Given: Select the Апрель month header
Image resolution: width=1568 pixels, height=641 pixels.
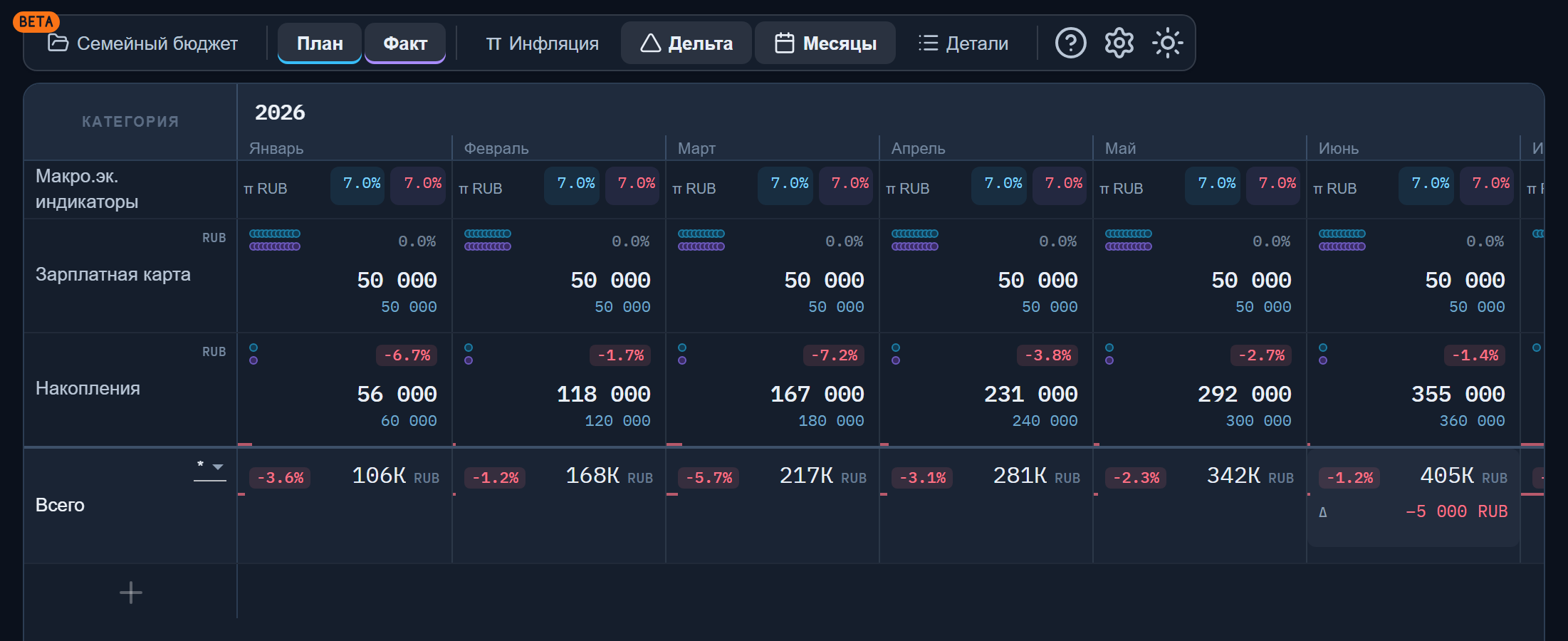Looking at the screenshot, I should [918, 148].
